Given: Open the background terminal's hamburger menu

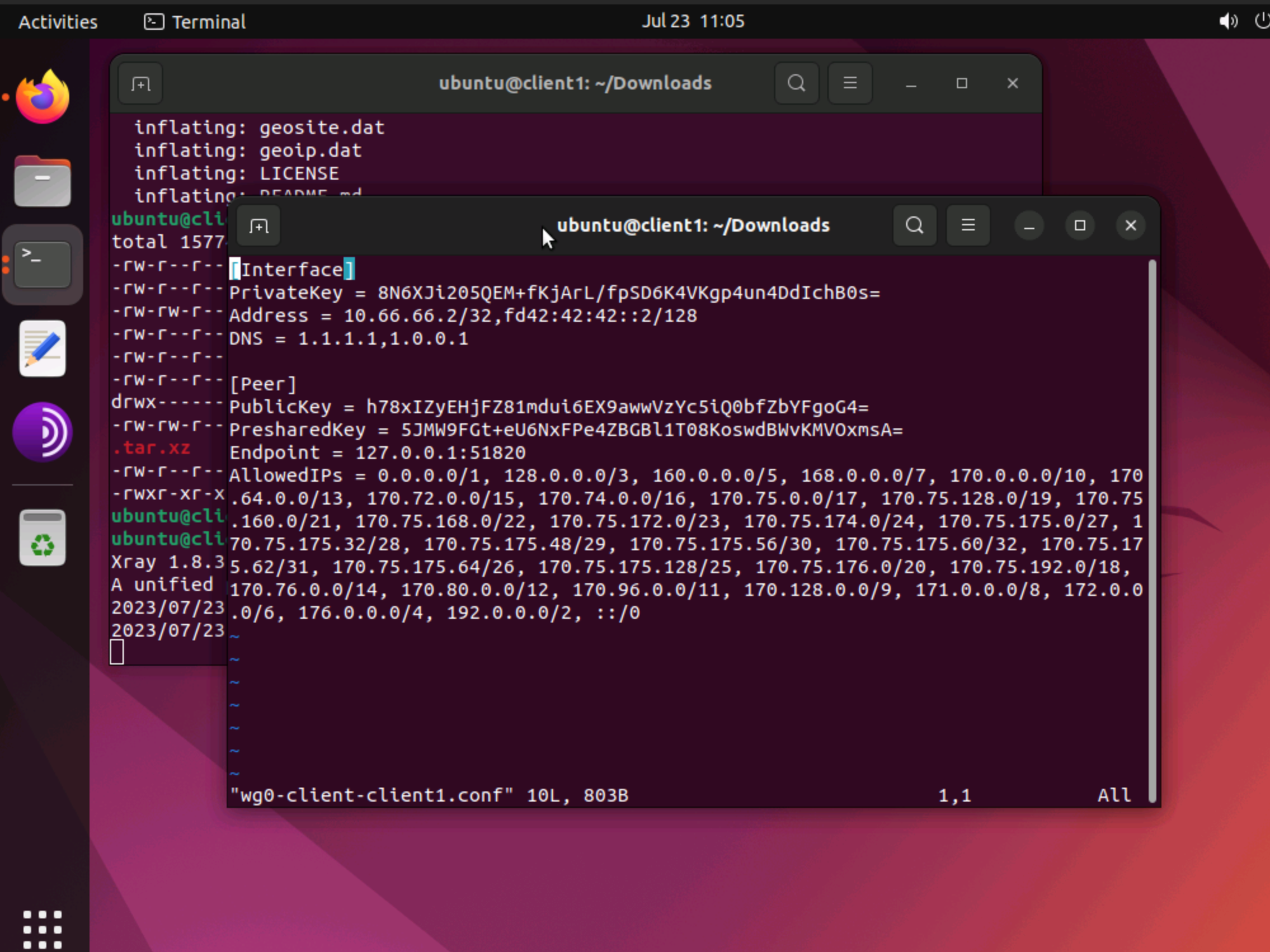Looking at the screenshot, I should 850,83.
